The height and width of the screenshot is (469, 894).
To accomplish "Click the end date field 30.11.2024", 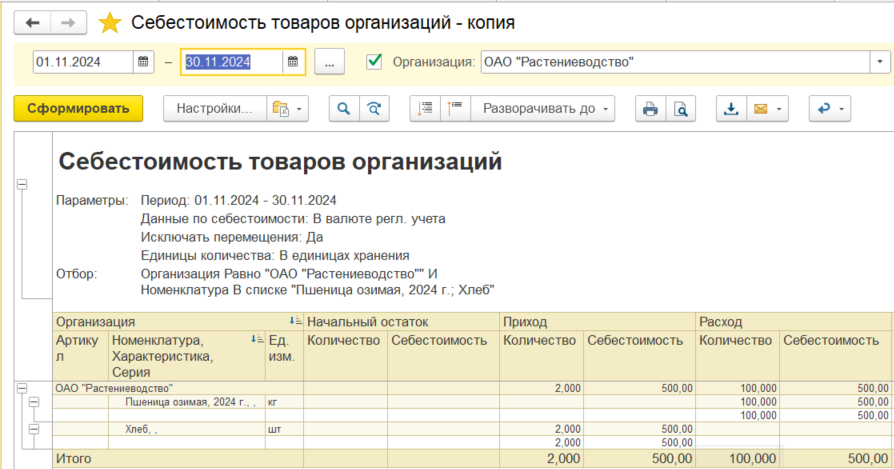I will (232, 62).
